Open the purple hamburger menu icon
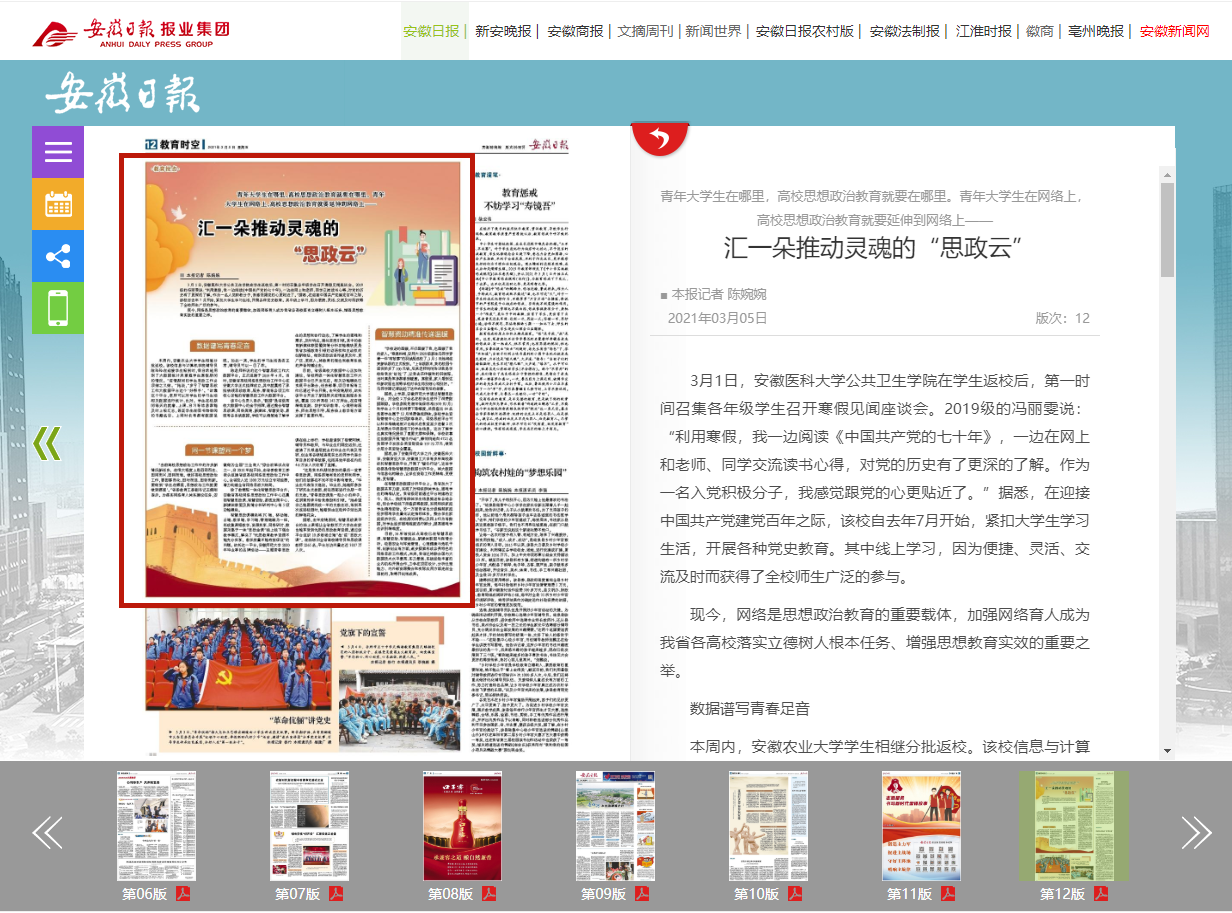Screen dimensions: 1232x913 click(x=58, y=152)
